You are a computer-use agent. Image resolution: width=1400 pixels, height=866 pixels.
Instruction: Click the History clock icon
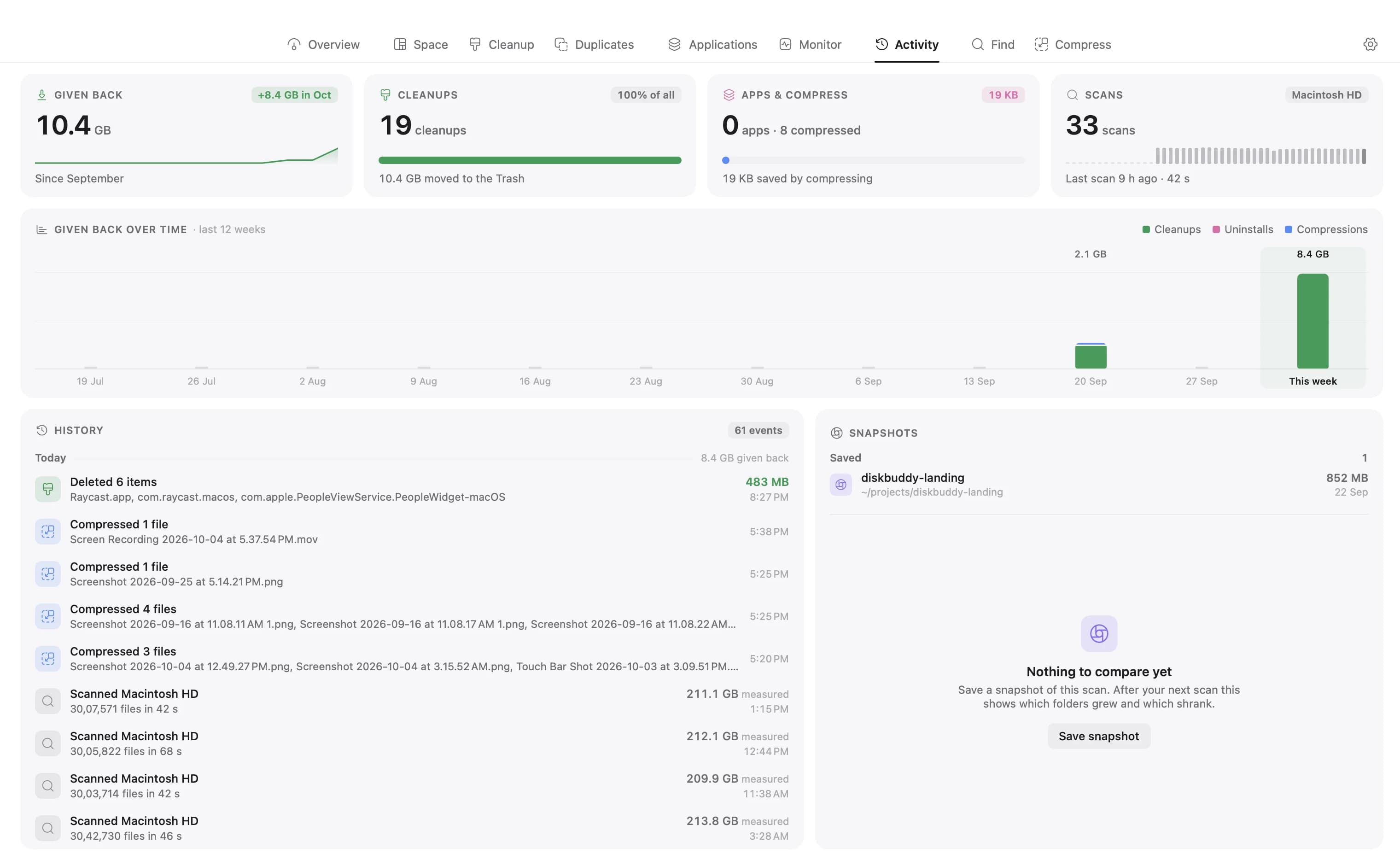pos(42,430)
